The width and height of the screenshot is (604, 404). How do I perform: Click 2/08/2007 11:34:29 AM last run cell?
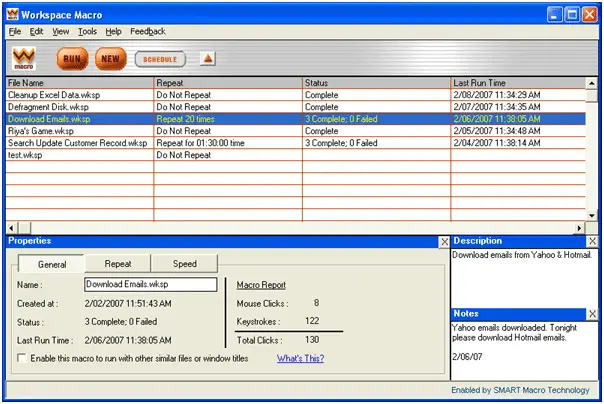point(518,95)
